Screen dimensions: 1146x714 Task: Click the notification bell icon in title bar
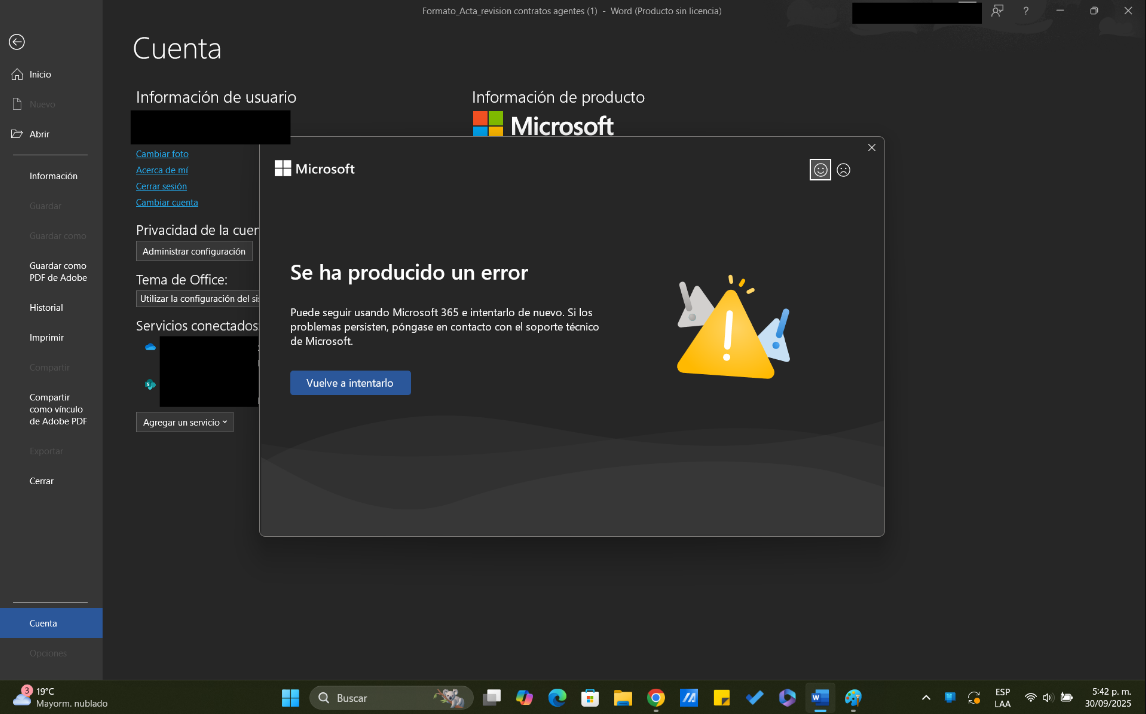[997, 12]
